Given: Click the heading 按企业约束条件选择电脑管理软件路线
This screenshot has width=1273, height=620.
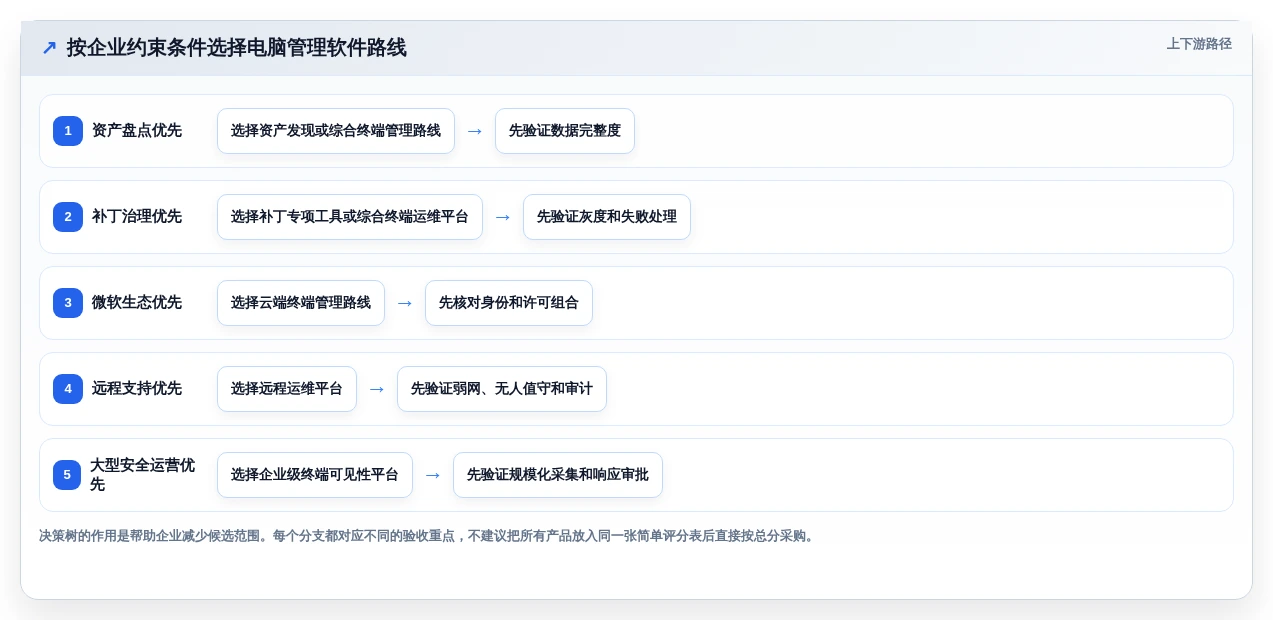Looking at the screenshot, I should 237,48.
